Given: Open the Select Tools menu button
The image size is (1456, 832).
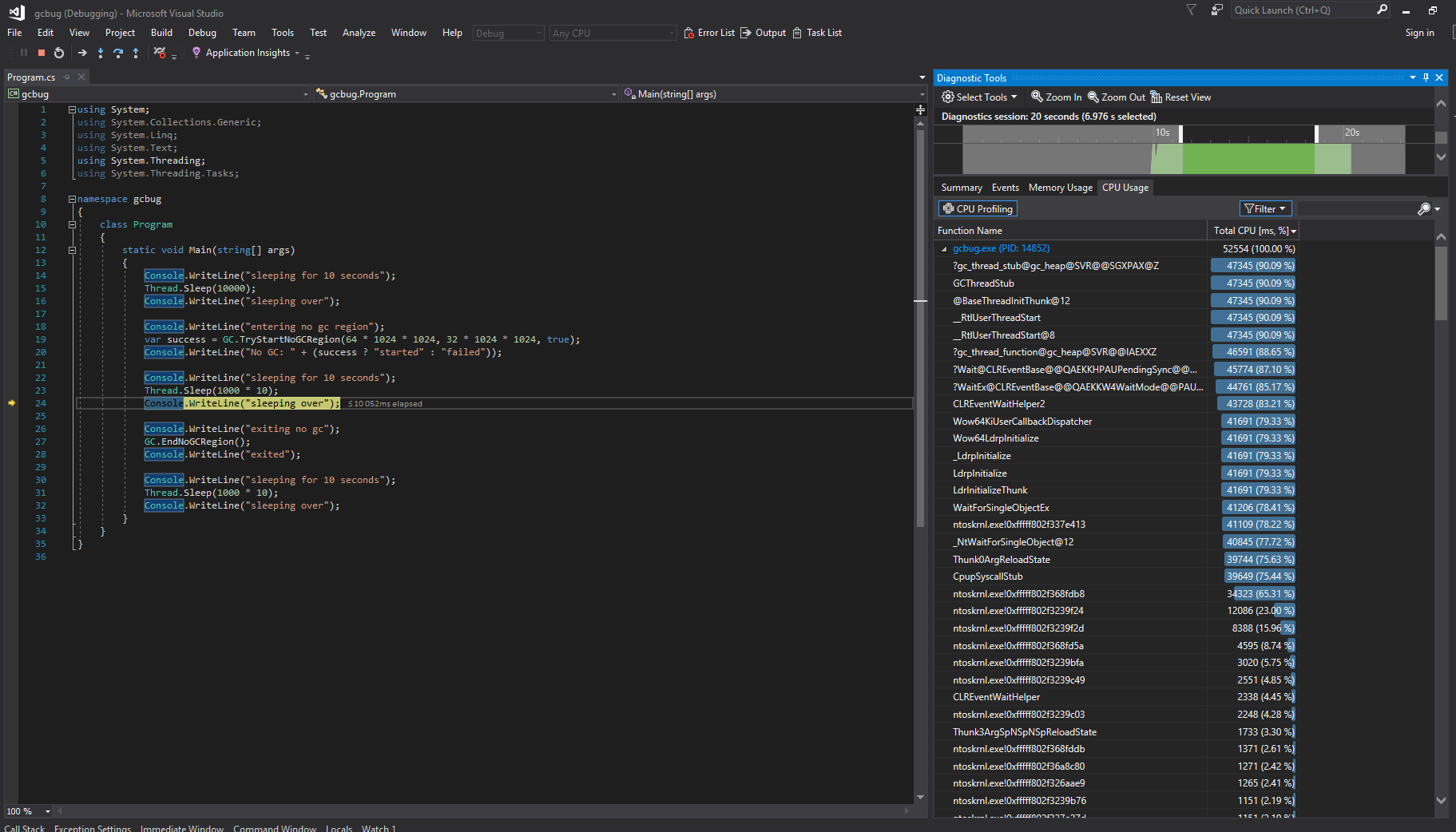Looking at the screenshot, I should coord(980,97).
